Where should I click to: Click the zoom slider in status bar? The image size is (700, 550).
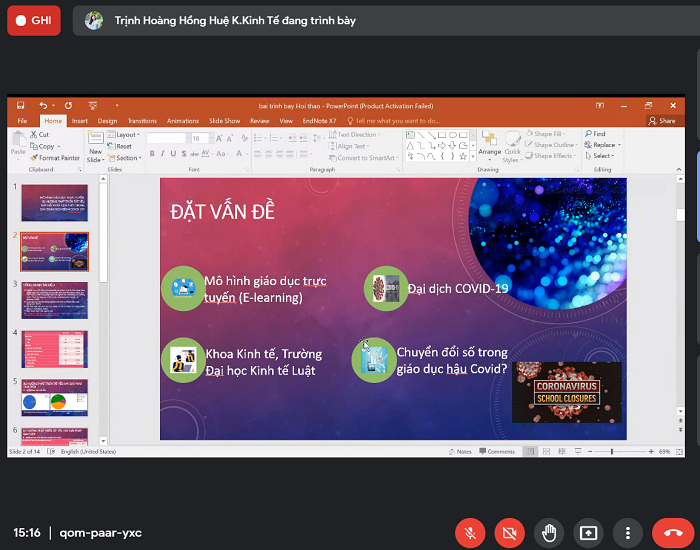(612, 452)
